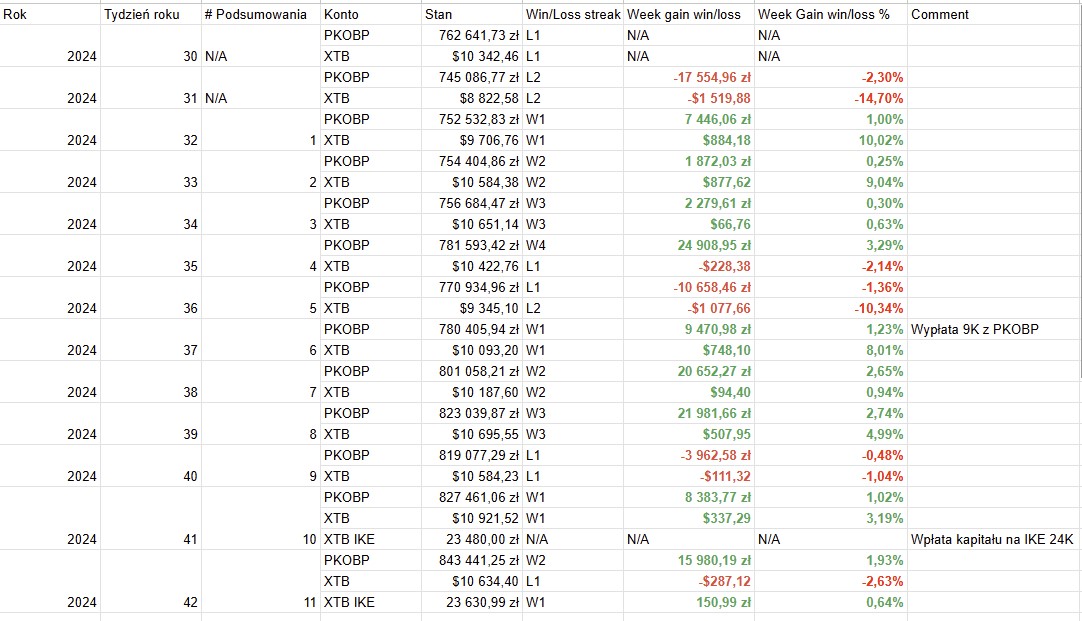This screenshot has height=621, width=1082.
Task: Click the "# Podsumowania" column header
Action: 259,14
